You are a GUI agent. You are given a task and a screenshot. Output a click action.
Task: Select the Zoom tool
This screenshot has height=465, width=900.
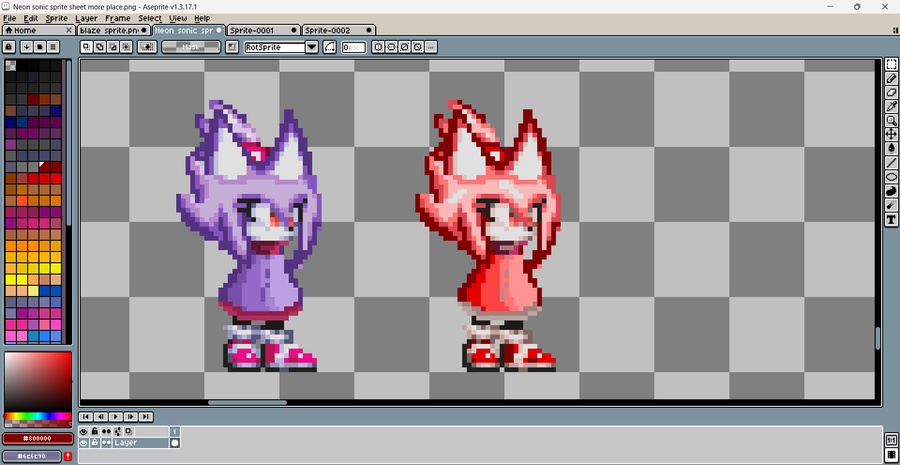click(891, 121)
